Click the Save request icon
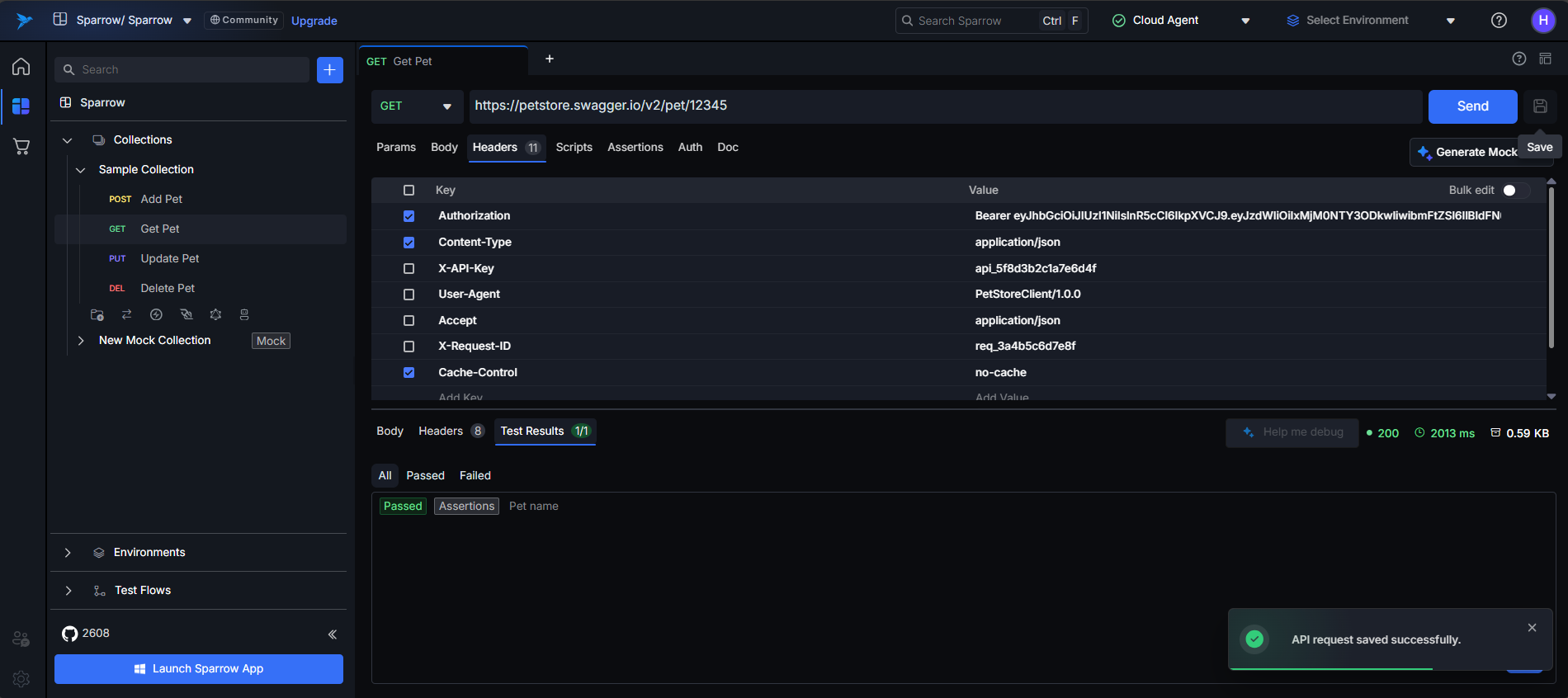1568x698 pixels. 1540,106
